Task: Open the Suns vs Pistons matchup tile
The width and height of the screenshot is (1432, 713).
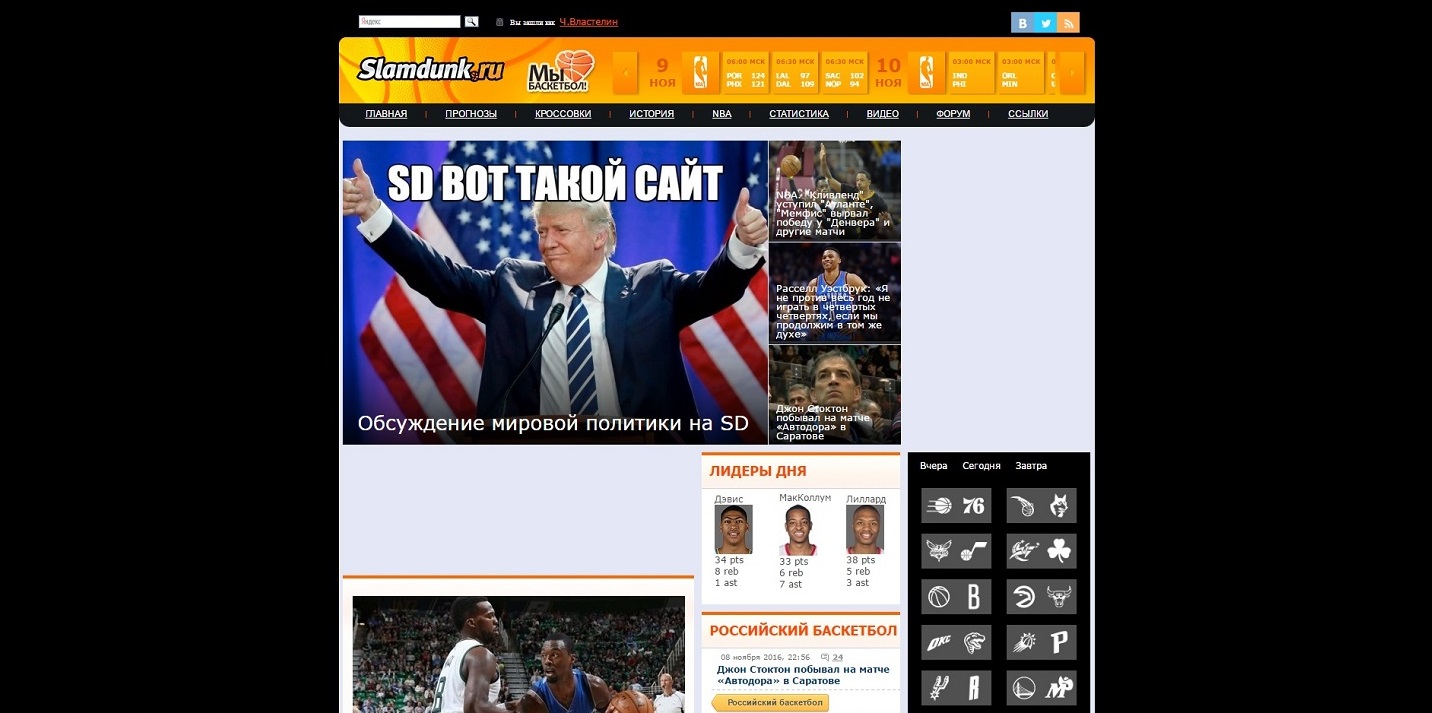Action: (x=1041, y=643)
